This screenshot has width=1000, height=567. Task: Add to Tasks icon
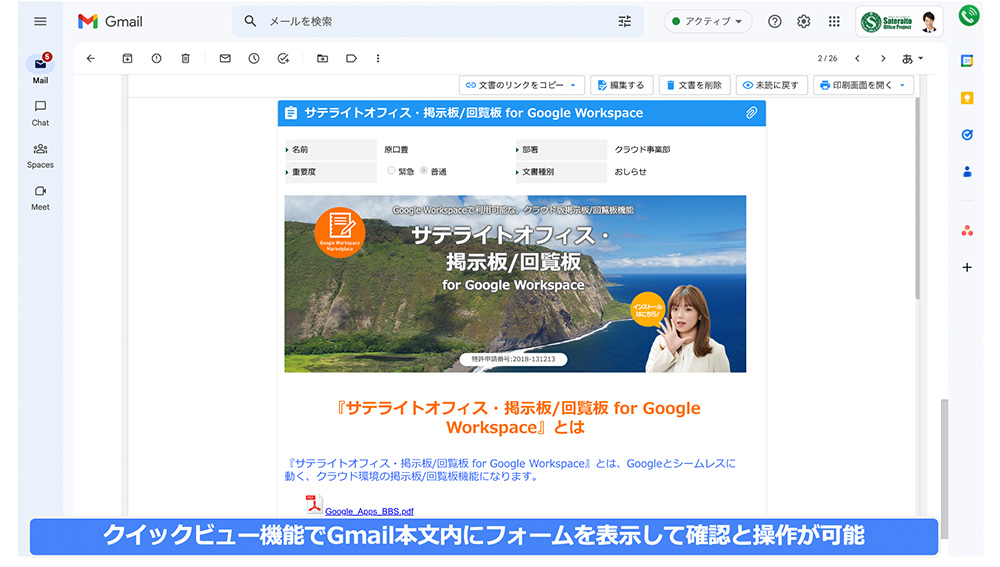coord(283,58)
